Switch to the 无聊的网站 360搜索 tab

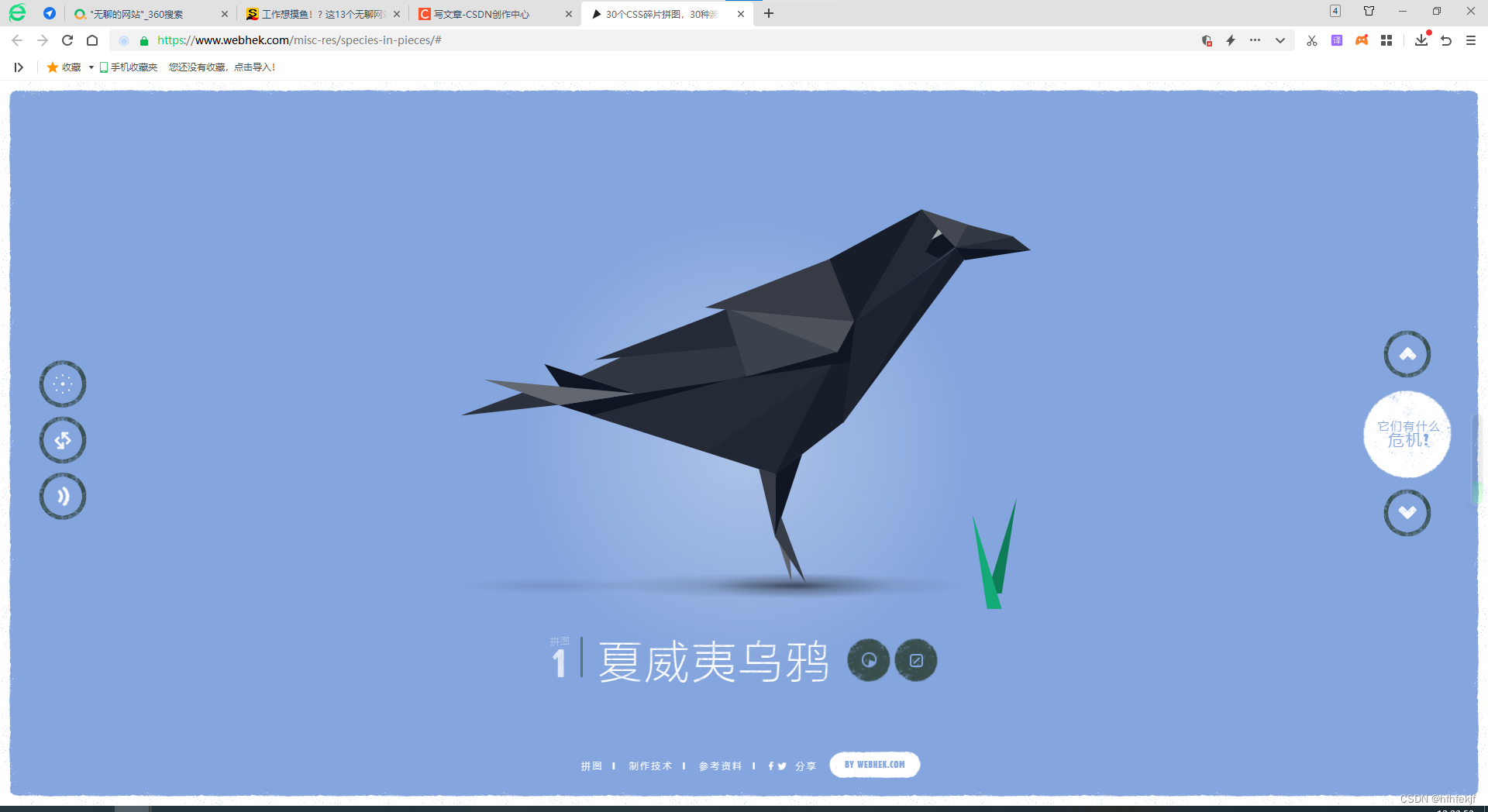[143, 14]
